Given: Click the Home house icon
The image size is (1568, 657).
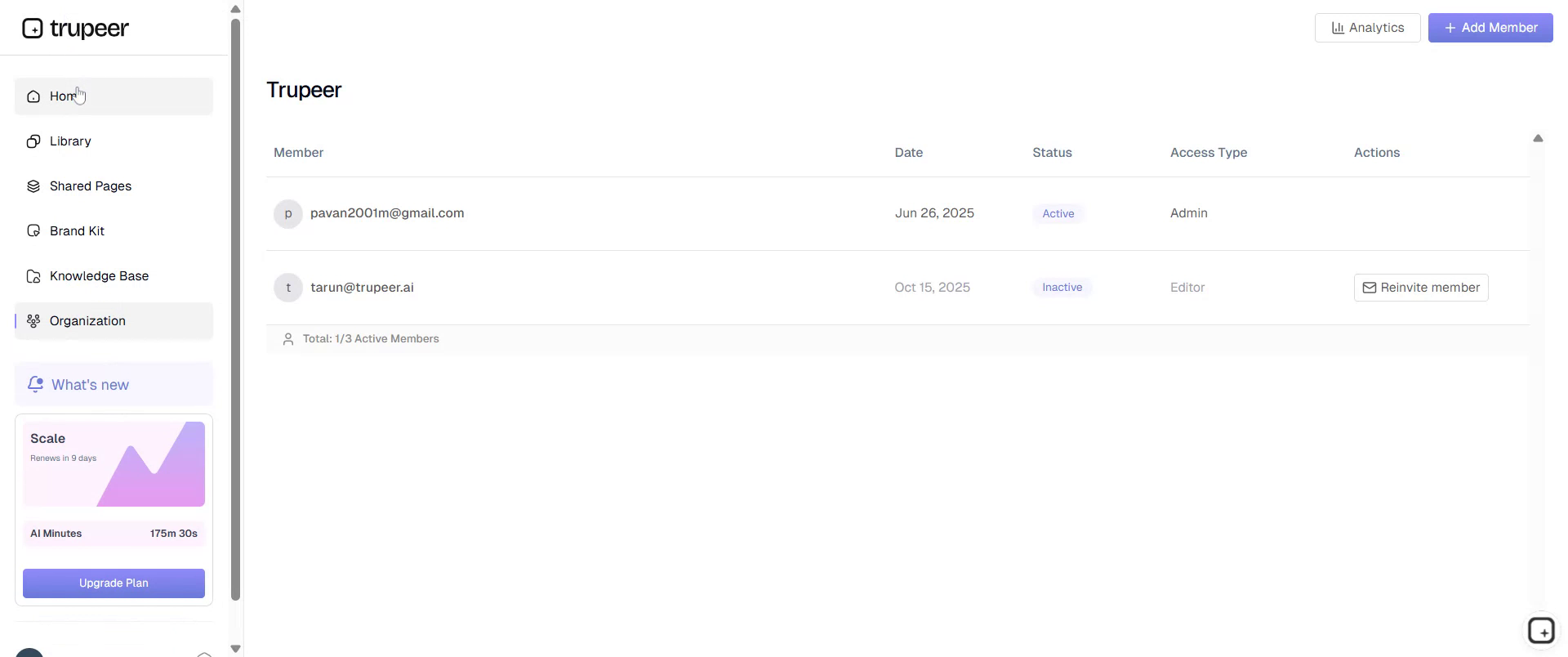Looking at the screenshot, I should click(33, 96).
